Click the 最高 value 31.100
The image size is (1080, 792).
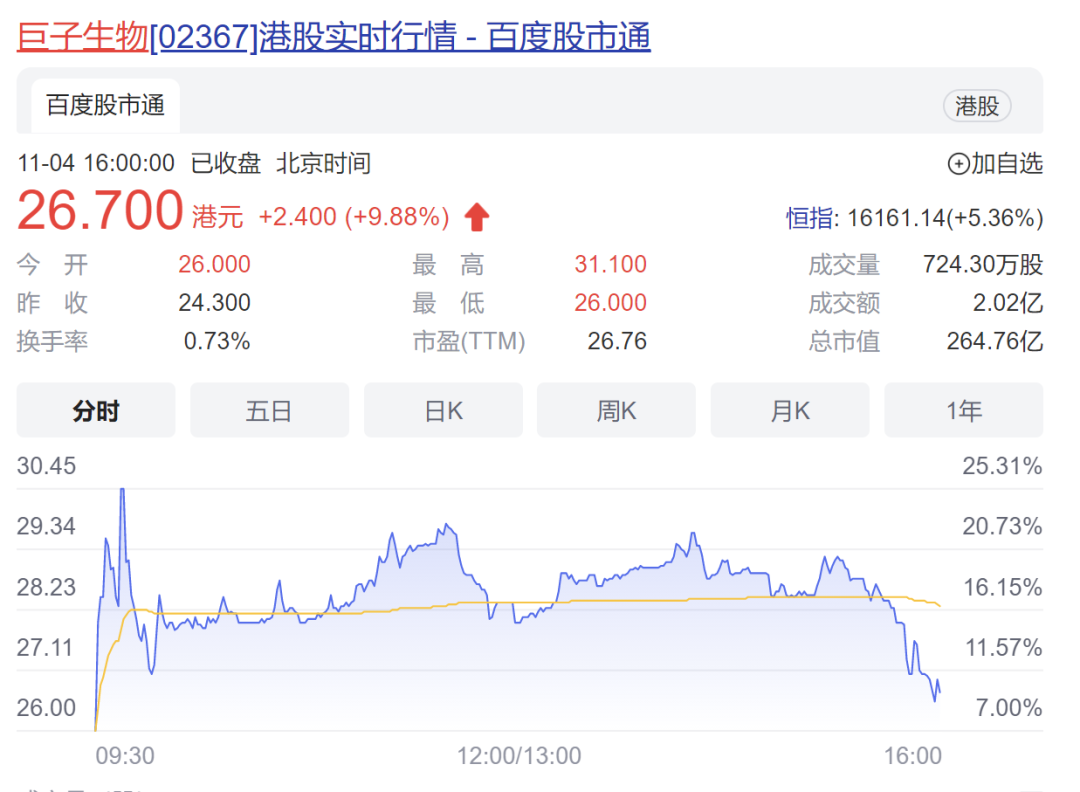(610, 265)
